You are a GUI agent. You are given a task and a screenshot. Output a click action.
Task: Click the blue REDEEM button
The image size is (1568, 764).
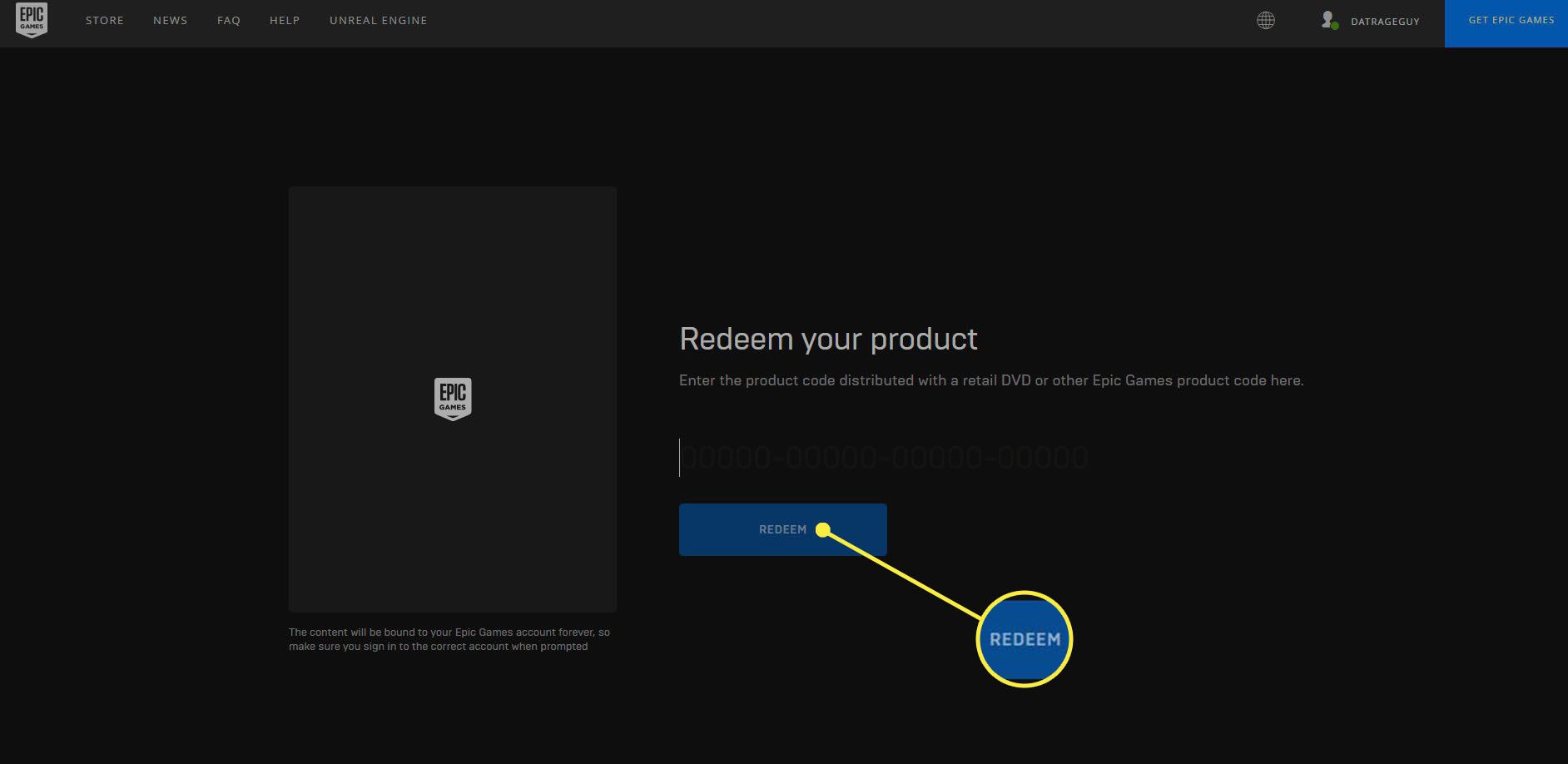tap(782, 529)
